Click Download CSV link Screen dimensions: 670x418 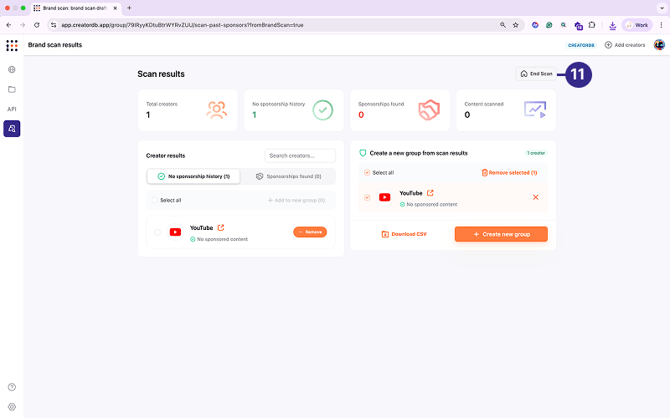(x=404, y=234)
